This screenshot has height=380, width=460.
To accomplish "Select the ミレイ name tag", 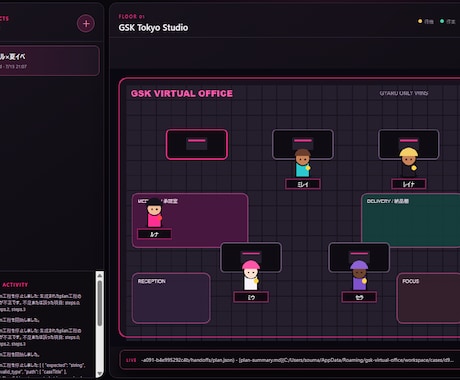I will [303, 184].
